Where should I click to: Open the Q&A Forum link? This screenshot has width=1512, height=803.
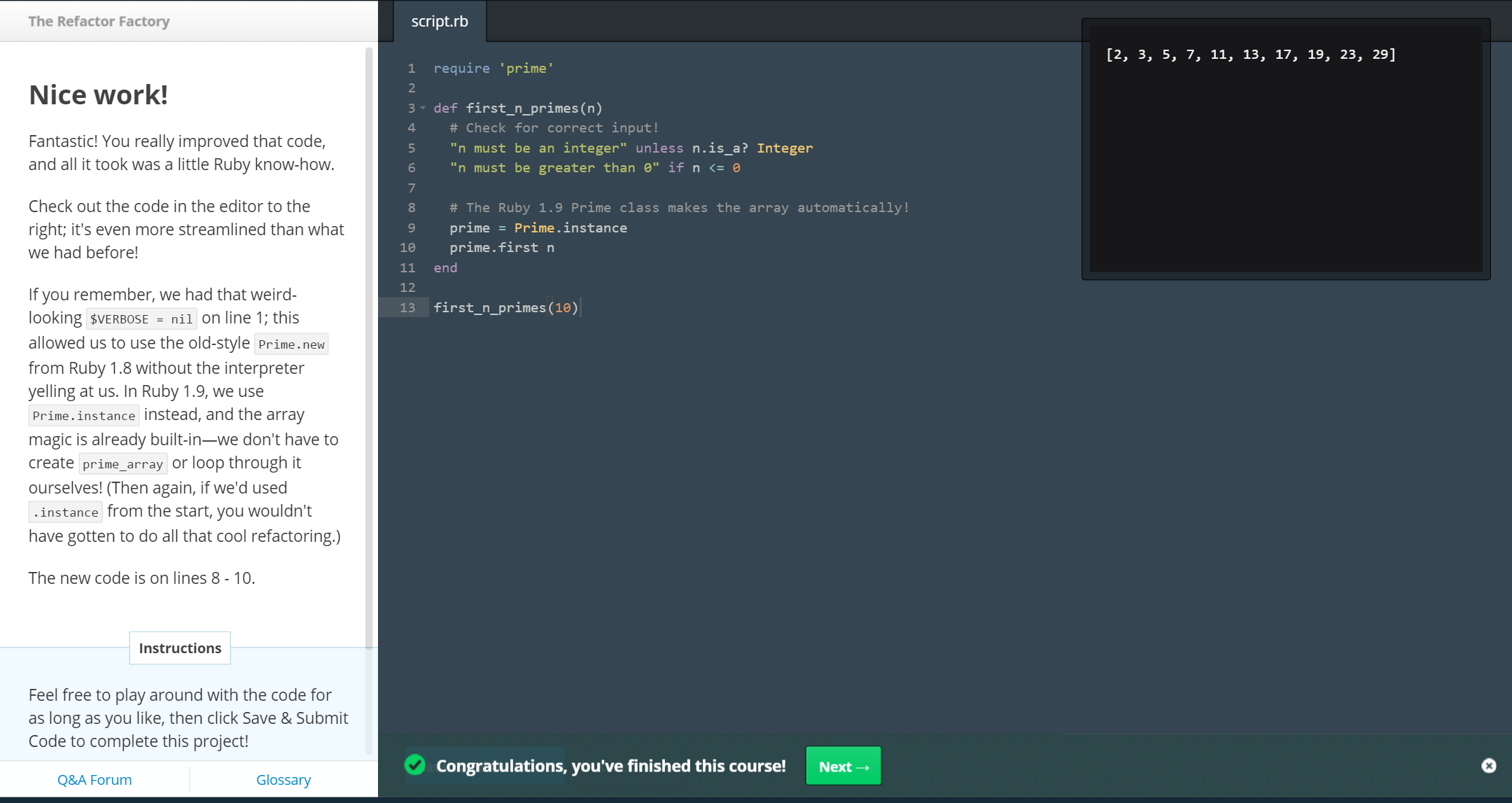(94, 779)
